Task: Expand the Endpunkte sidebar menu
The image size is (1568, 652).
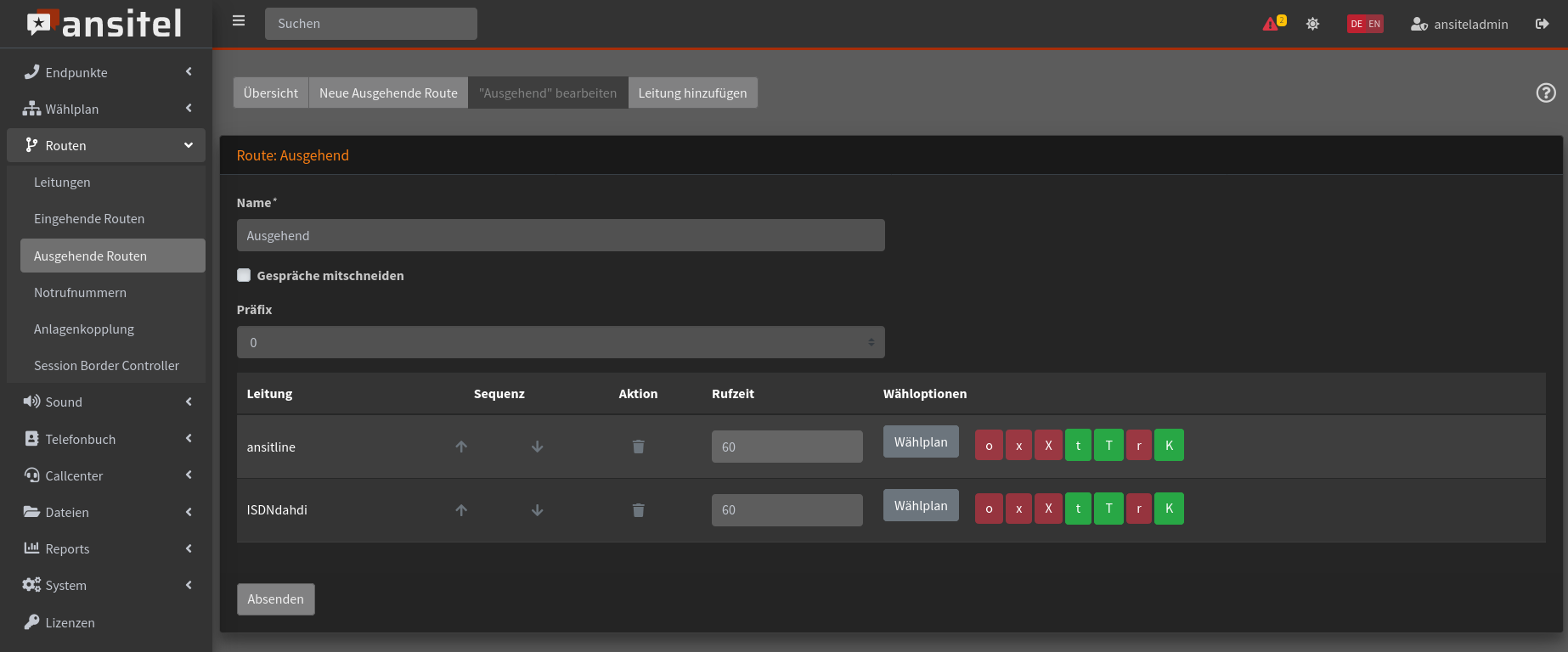Action: (106, 73)
